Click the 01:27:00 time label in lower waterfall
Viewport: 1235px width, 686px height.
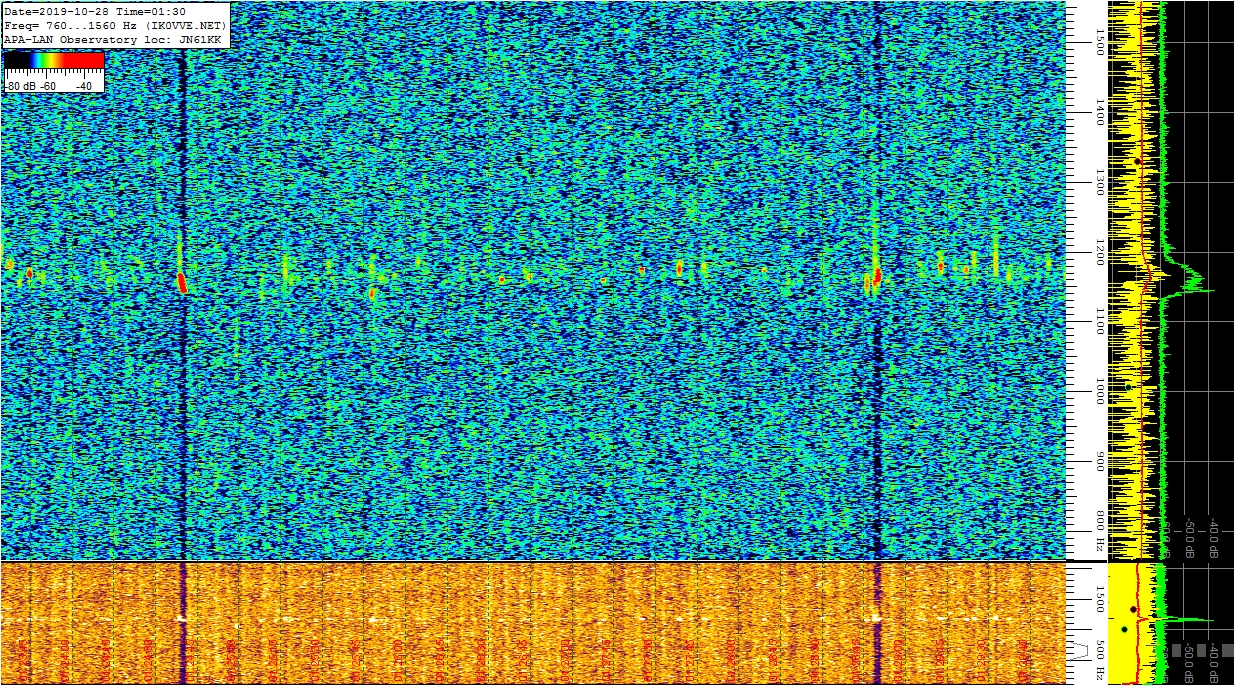(x=566, y=660)
